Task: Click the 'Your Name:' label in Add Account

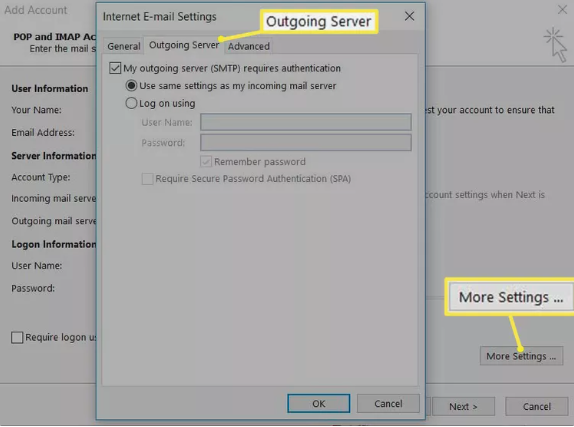Action: coord(36,110)
